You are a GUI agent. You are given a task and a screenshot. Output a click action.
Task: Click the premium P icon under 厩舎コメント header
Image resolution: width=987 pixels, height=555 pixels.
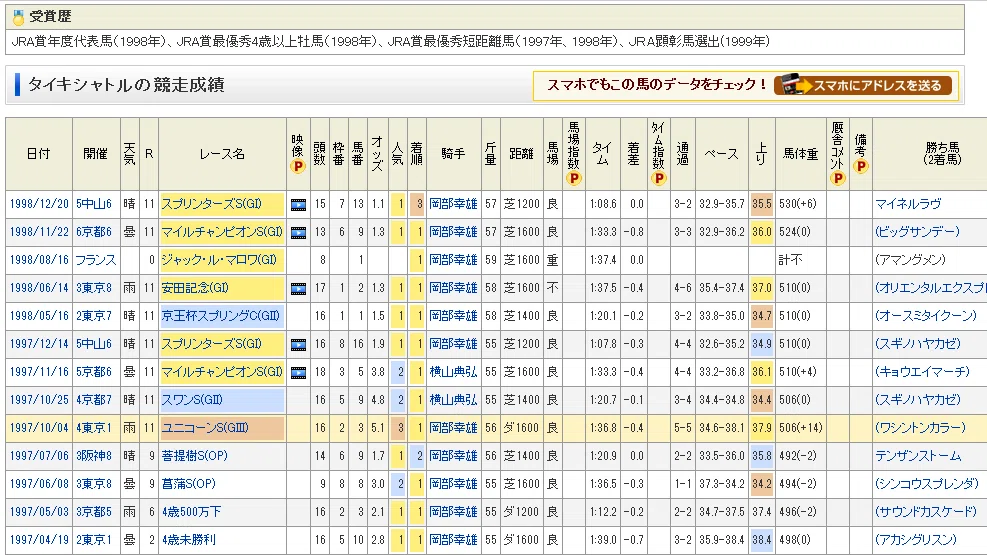(838, 179)
